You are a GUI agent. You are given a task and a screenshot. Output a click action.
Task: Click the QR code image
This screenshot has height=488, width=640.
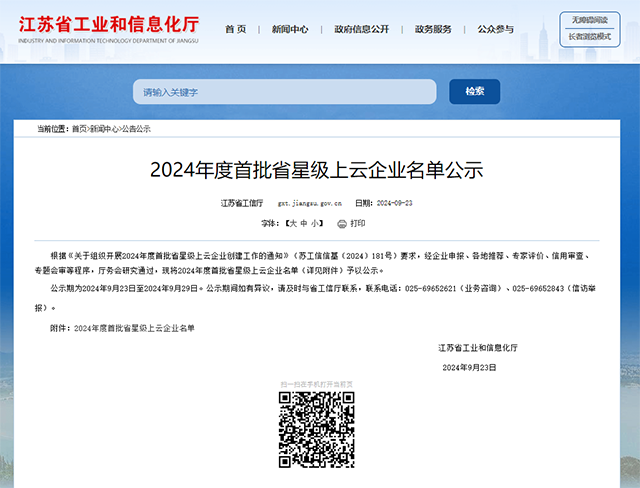coord(316,430)
